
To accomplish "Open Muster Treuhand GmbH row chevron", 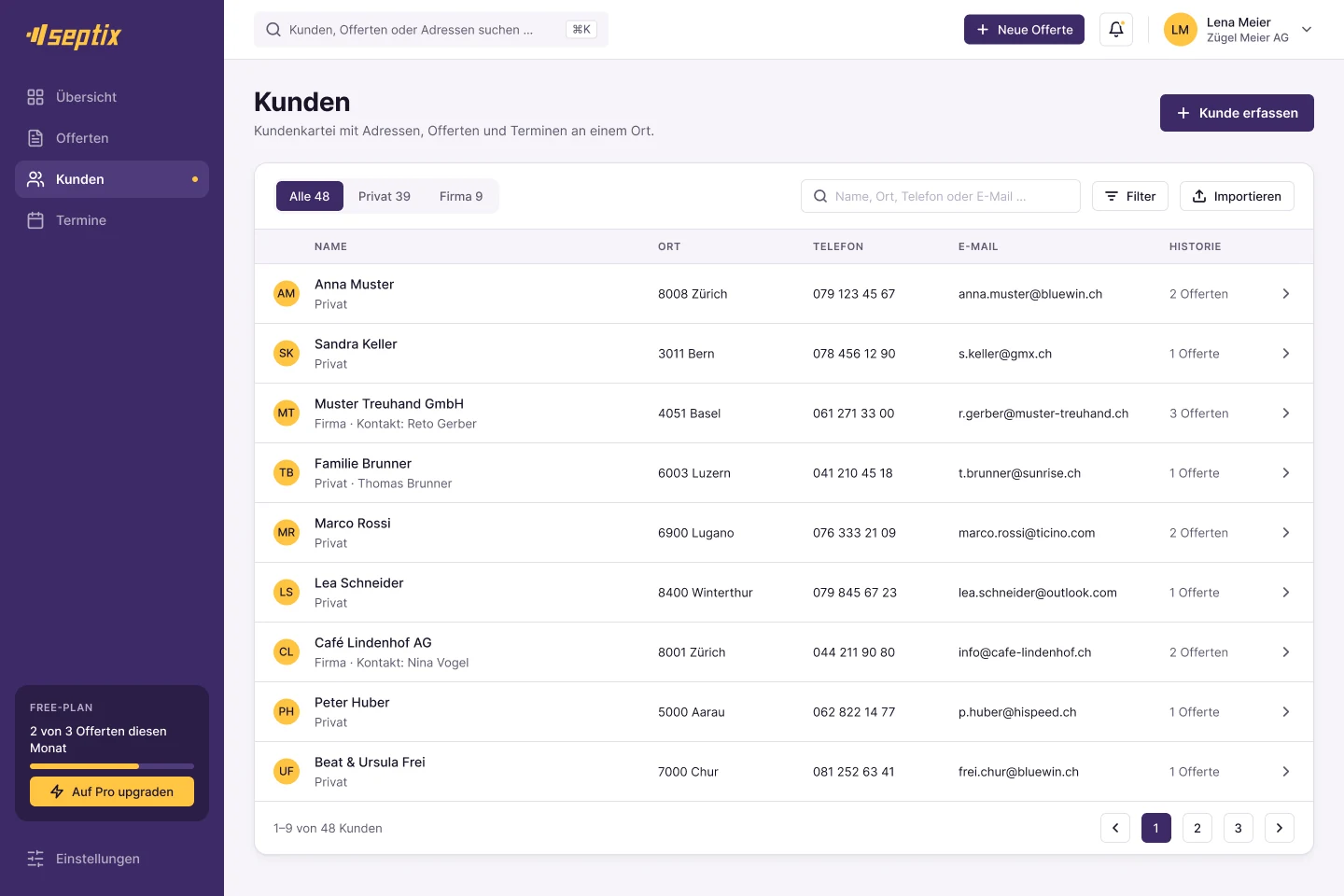I will pyautogui.click(x=1286, y=413).
